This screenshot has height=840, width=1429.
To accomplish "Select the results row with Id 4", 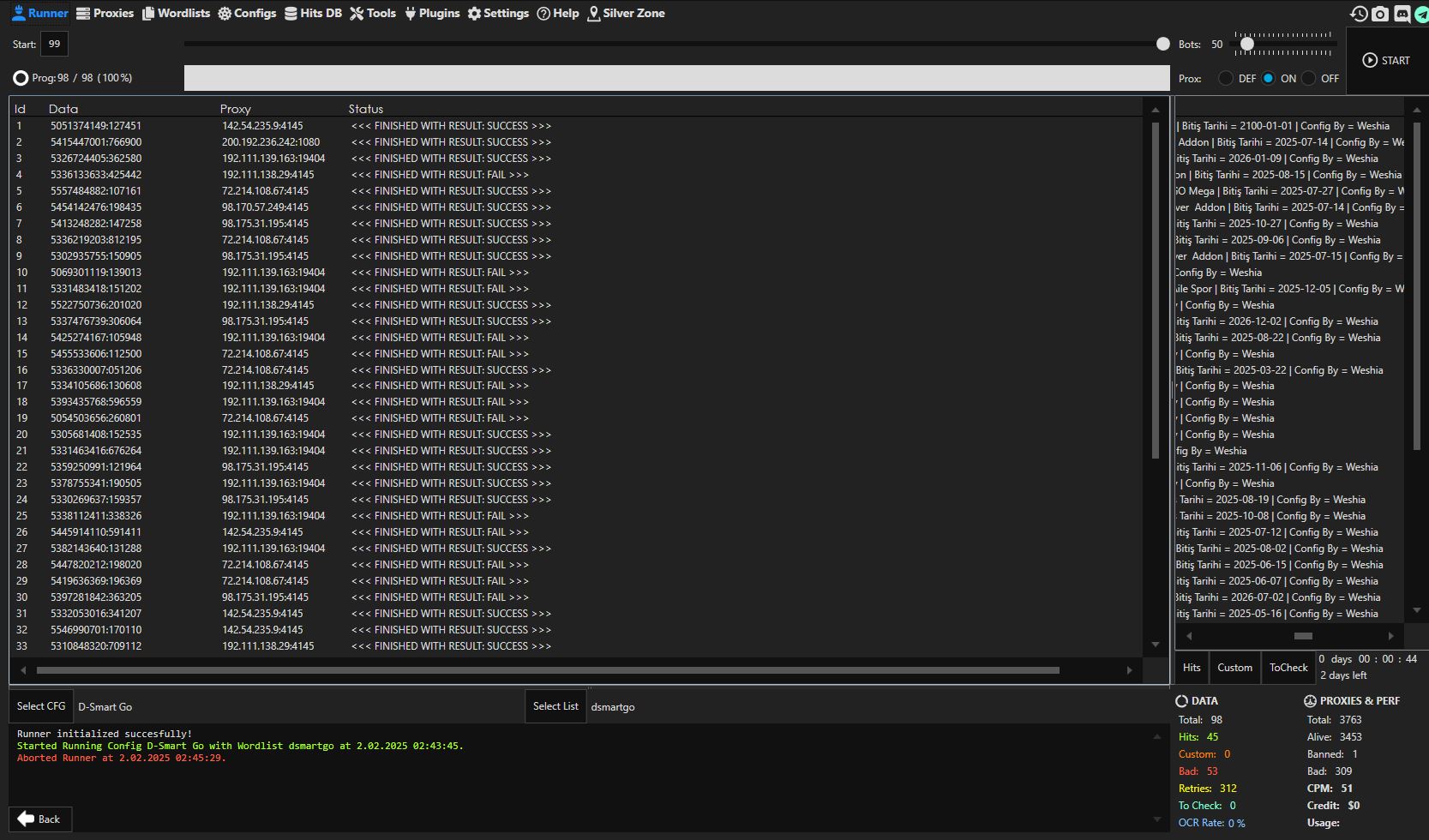I will click(577, 175).
